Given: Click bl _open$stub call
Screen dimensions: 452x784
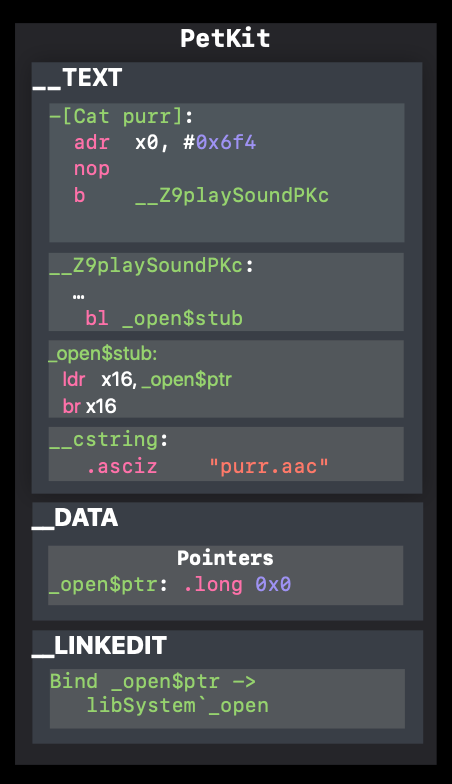Looking at the screenshot, I should 164,318.
